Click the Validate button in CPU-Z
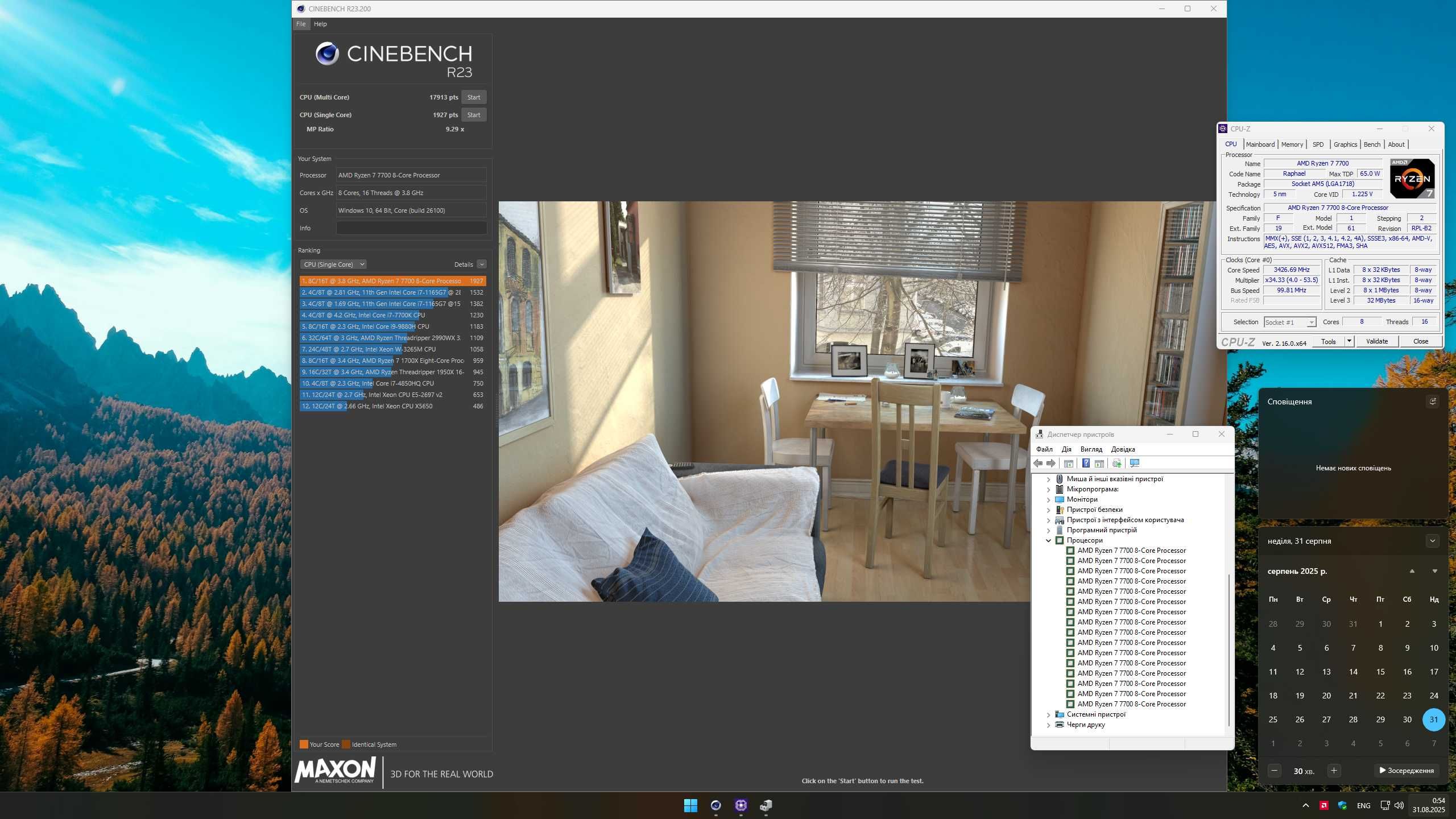 (x=1377, y=341)
